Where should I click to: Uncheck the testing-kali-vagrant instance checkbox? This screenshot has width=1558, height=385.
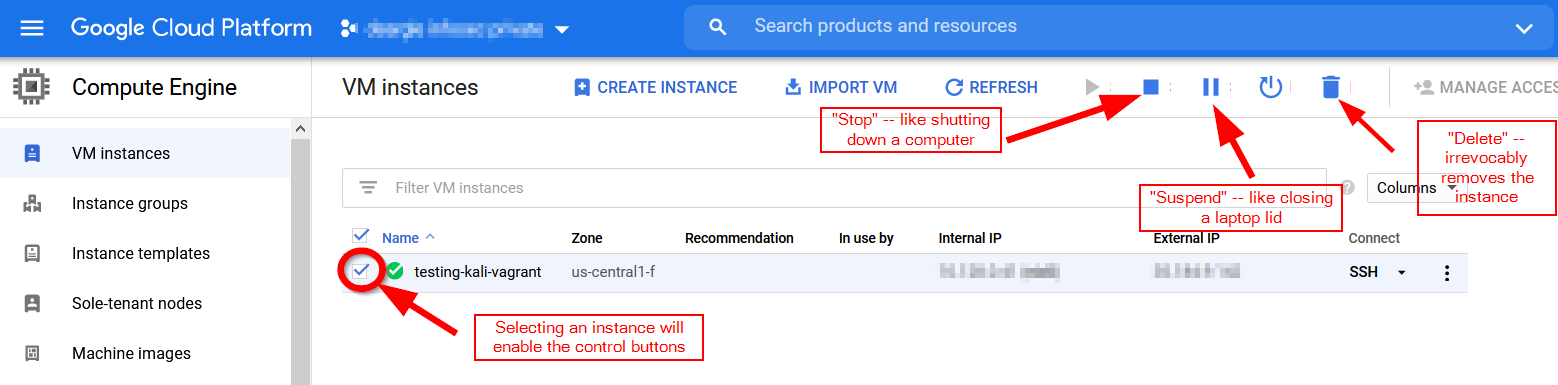(360, 271)
